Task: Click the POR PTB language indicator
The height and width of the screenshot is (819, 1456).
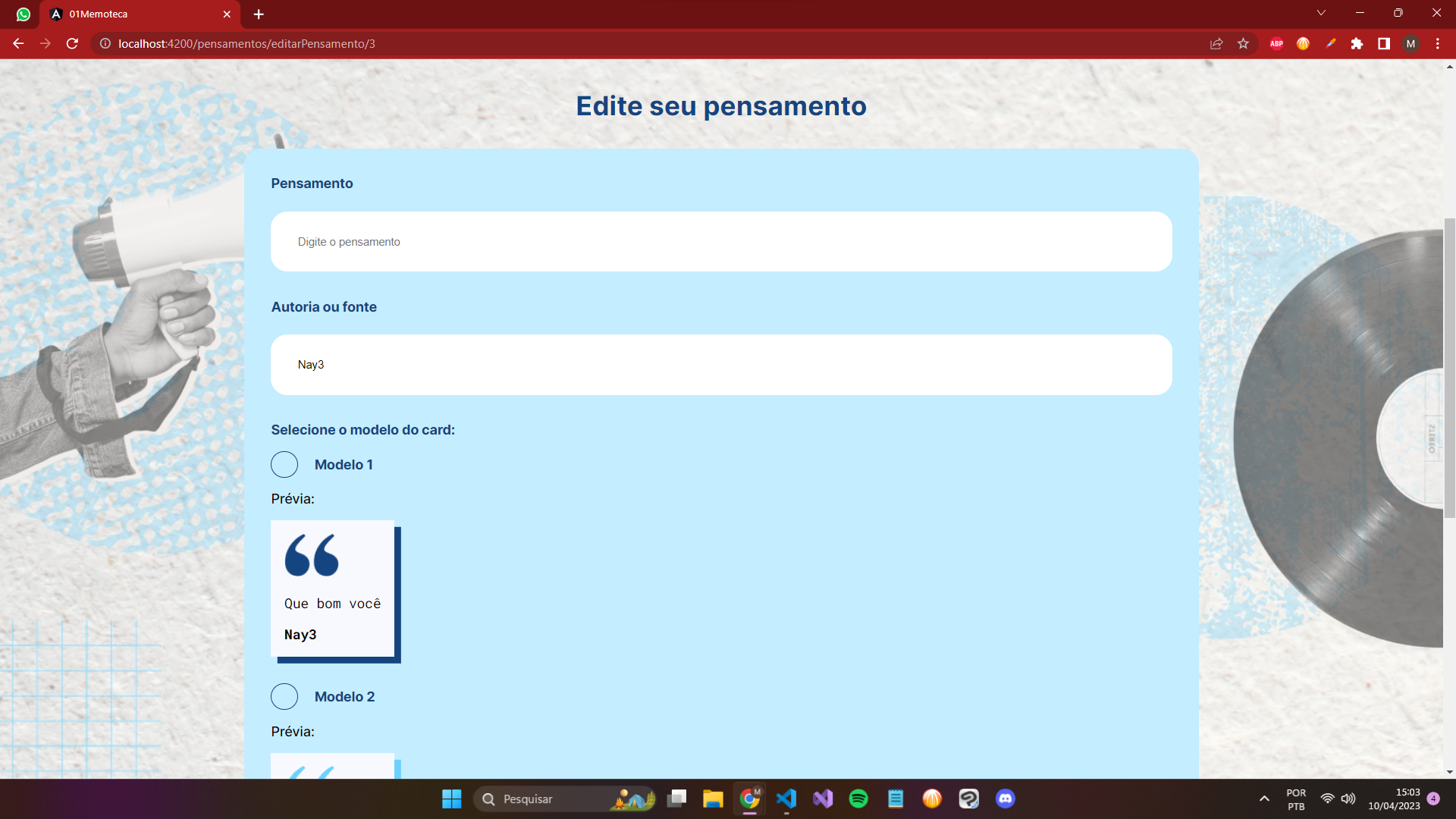Action: click(1296, 799)
